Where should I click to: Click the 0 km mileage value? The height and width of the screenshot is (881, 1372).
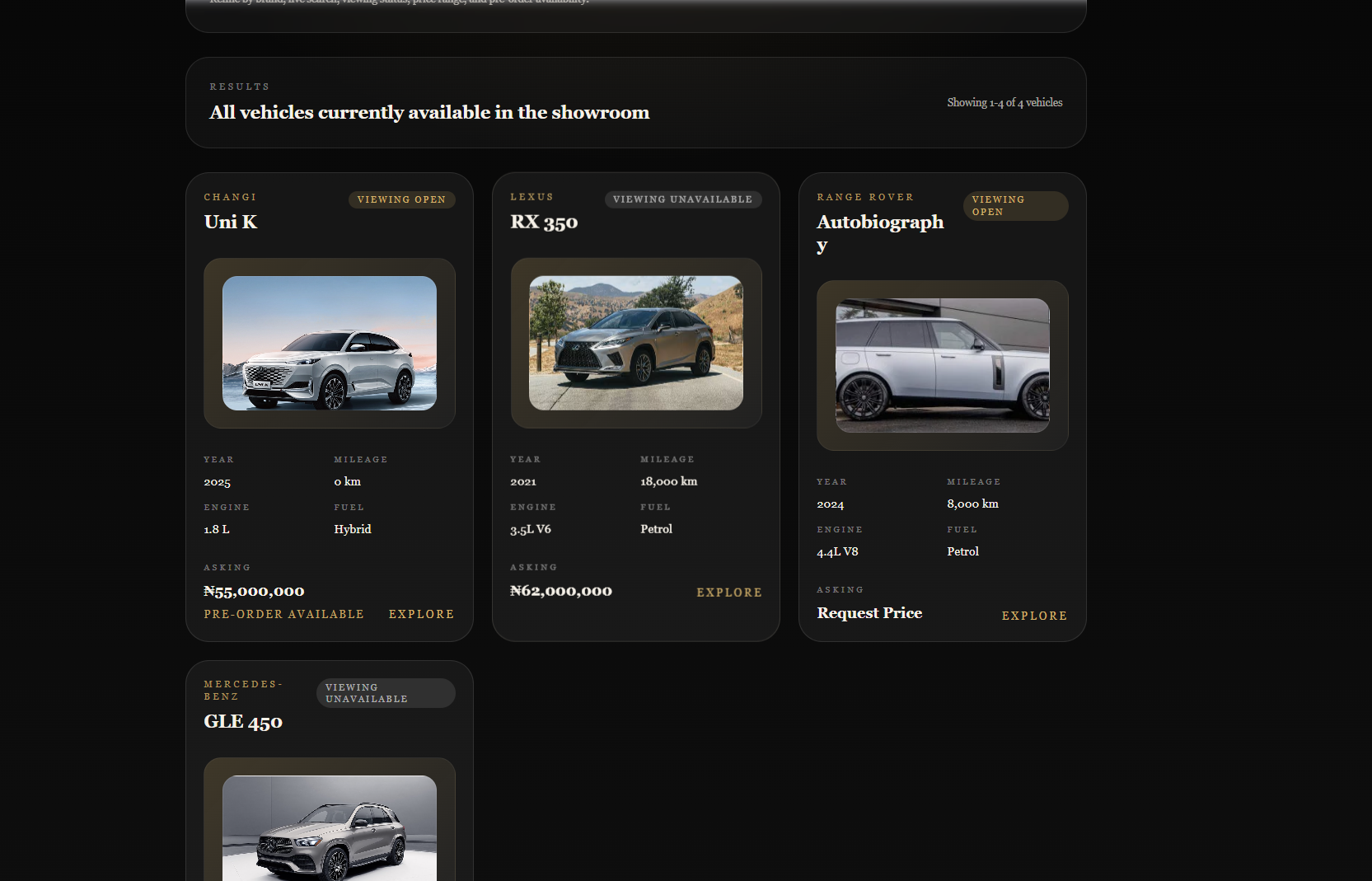click(x=347, y=481)
